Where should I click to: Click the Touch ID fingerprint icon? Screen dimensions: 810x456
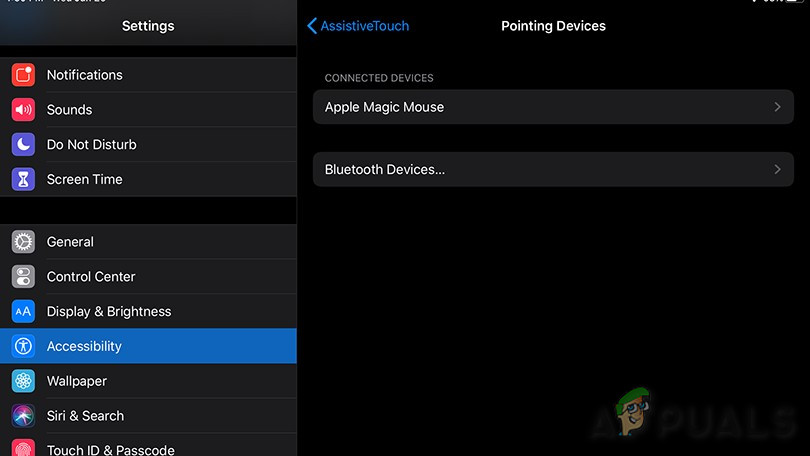point(23,448)
